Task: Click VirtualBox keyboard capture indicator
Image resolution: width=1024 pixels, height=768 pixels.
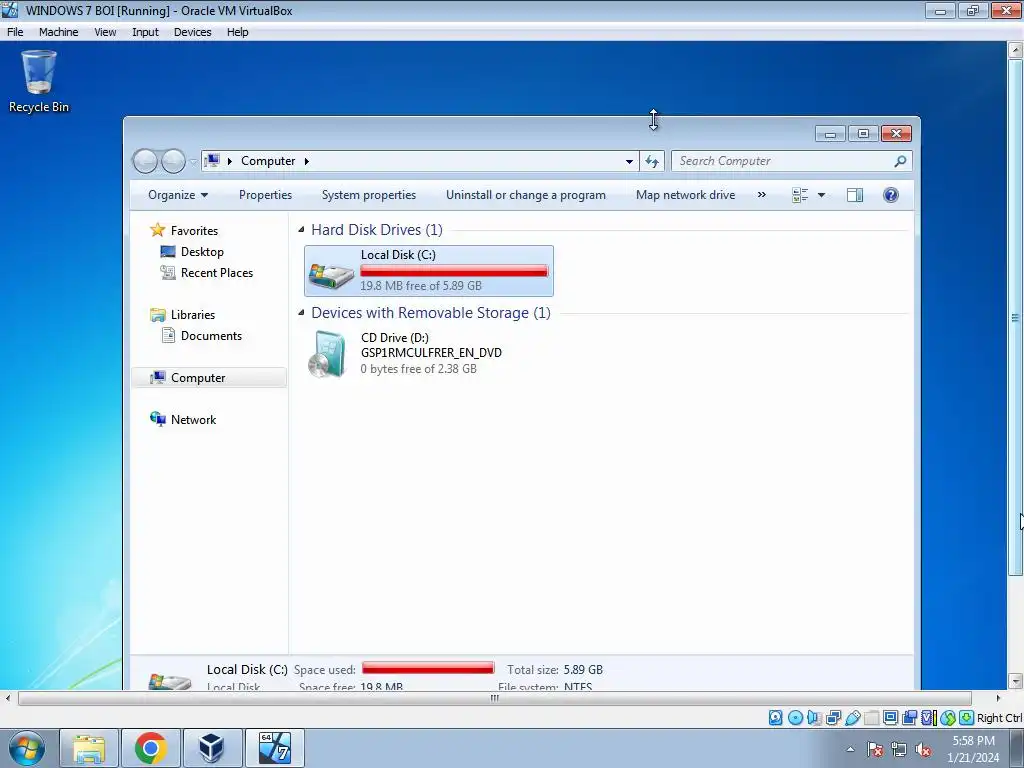Action: 967,718
